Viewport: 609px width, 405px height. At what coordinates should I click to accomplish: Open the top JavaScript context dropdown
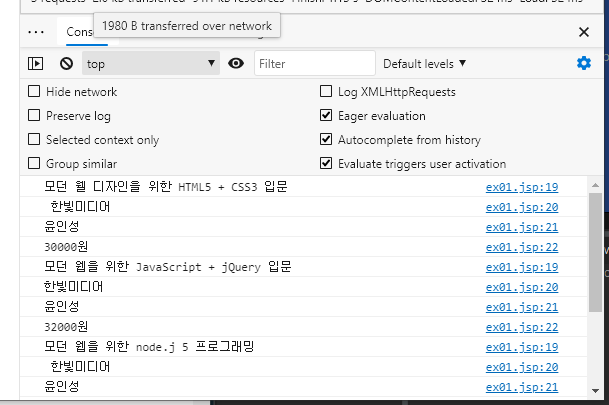(151, 63)
